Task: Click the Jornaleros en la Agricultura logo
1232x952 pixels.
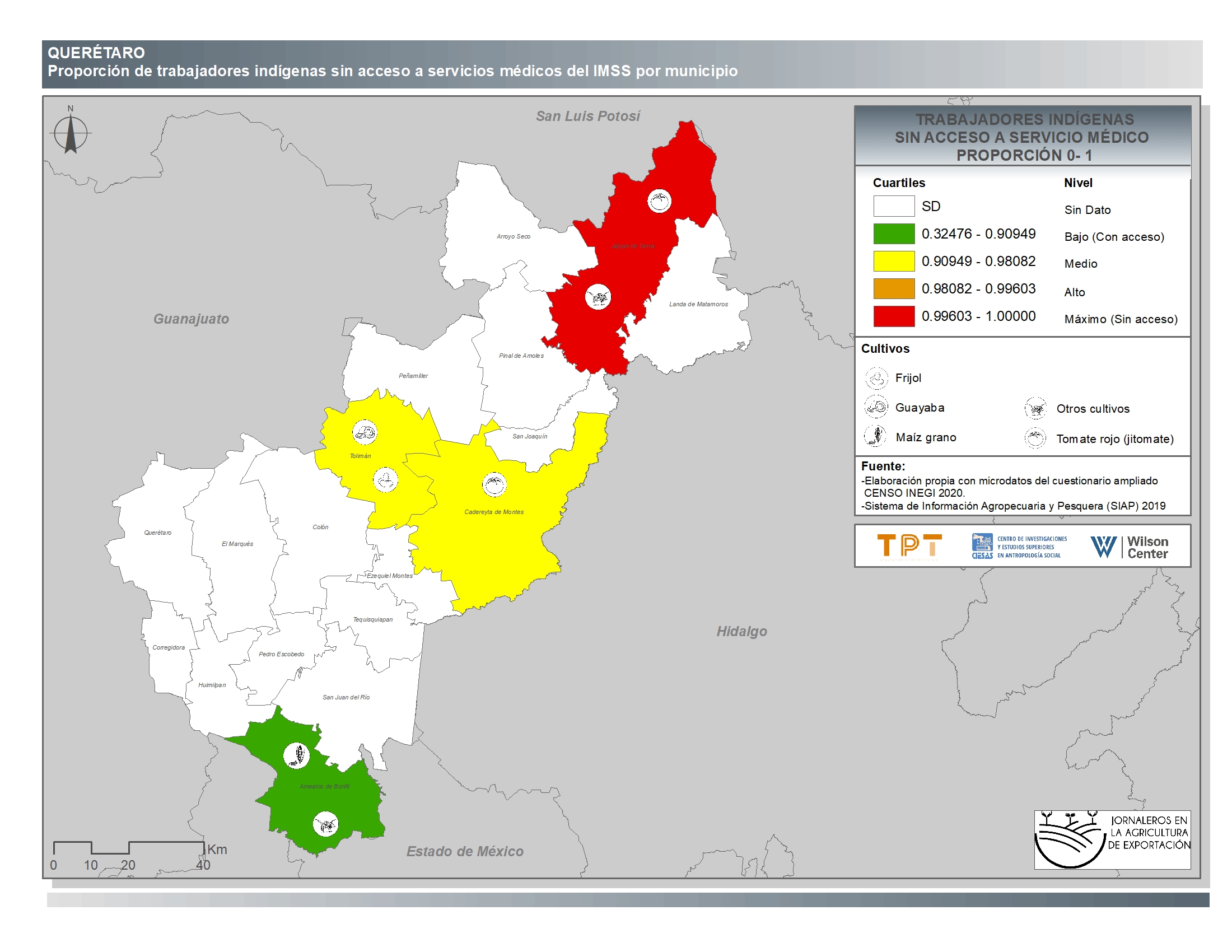Action: point(1112,839)
